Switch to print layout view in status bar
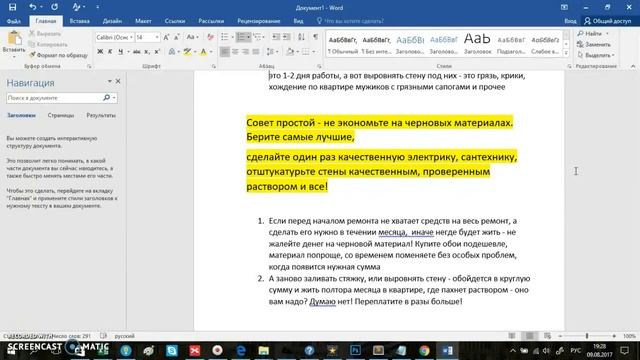Viewport: 640px width, 360px height. pos(529,336)
